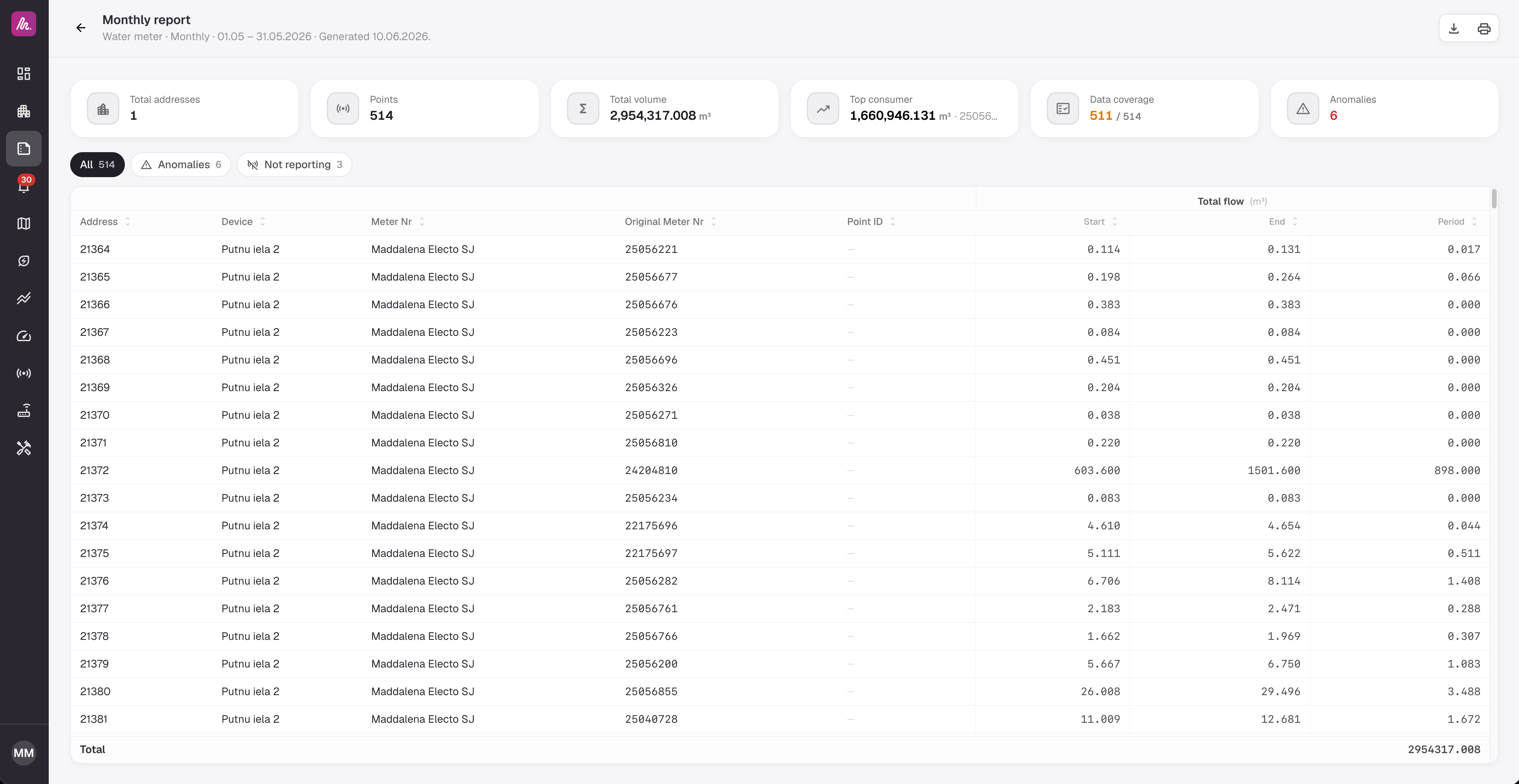Click the Points signal icon card
1519x784 pixels.
343,108
